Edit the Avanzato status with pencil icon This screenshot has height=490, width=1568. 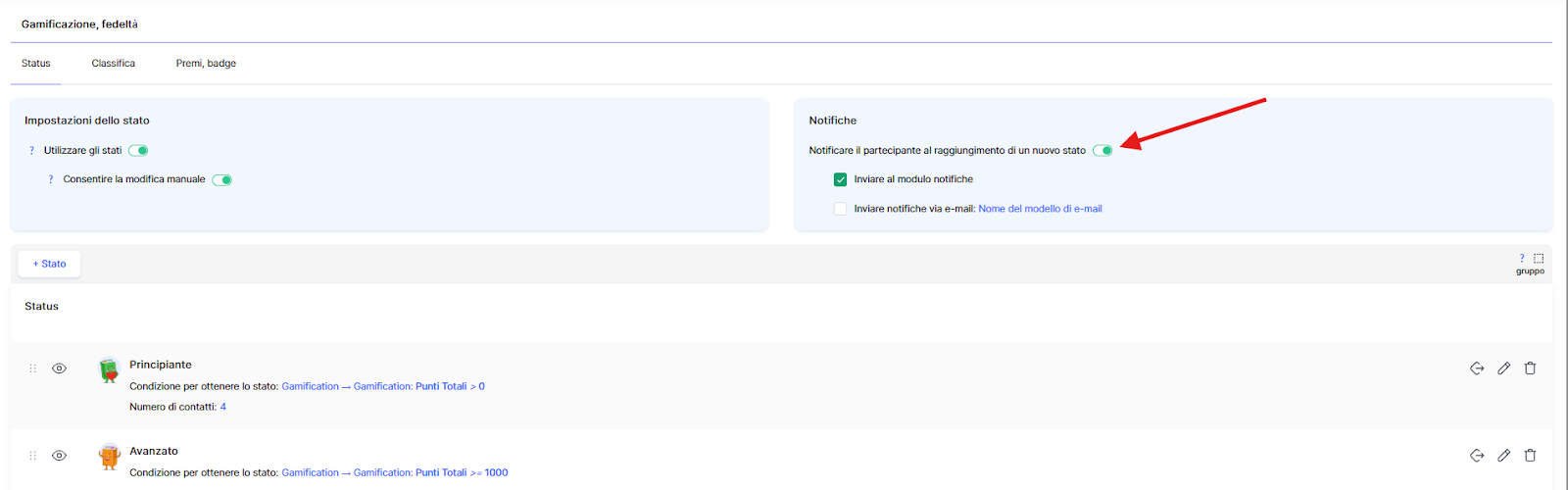pyautogui.click(x=1503, y=456)
